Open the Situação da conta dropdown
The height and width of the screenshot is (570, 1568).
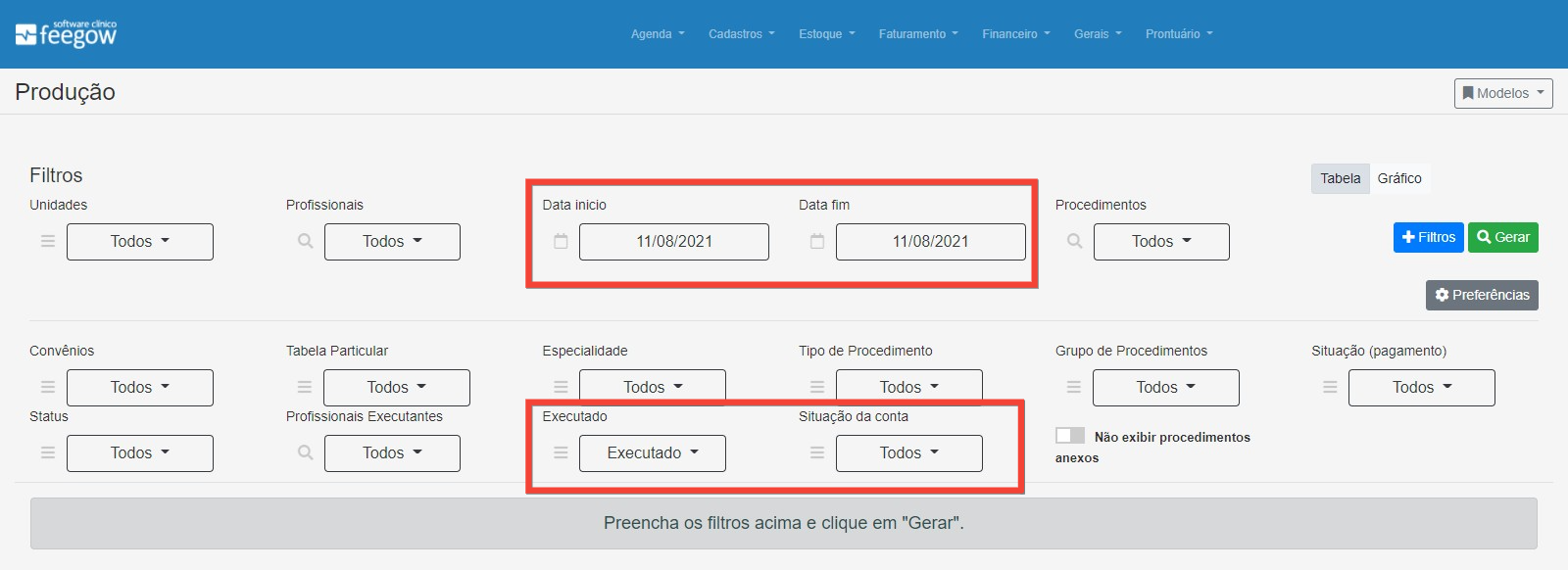[x=909, y=453]
